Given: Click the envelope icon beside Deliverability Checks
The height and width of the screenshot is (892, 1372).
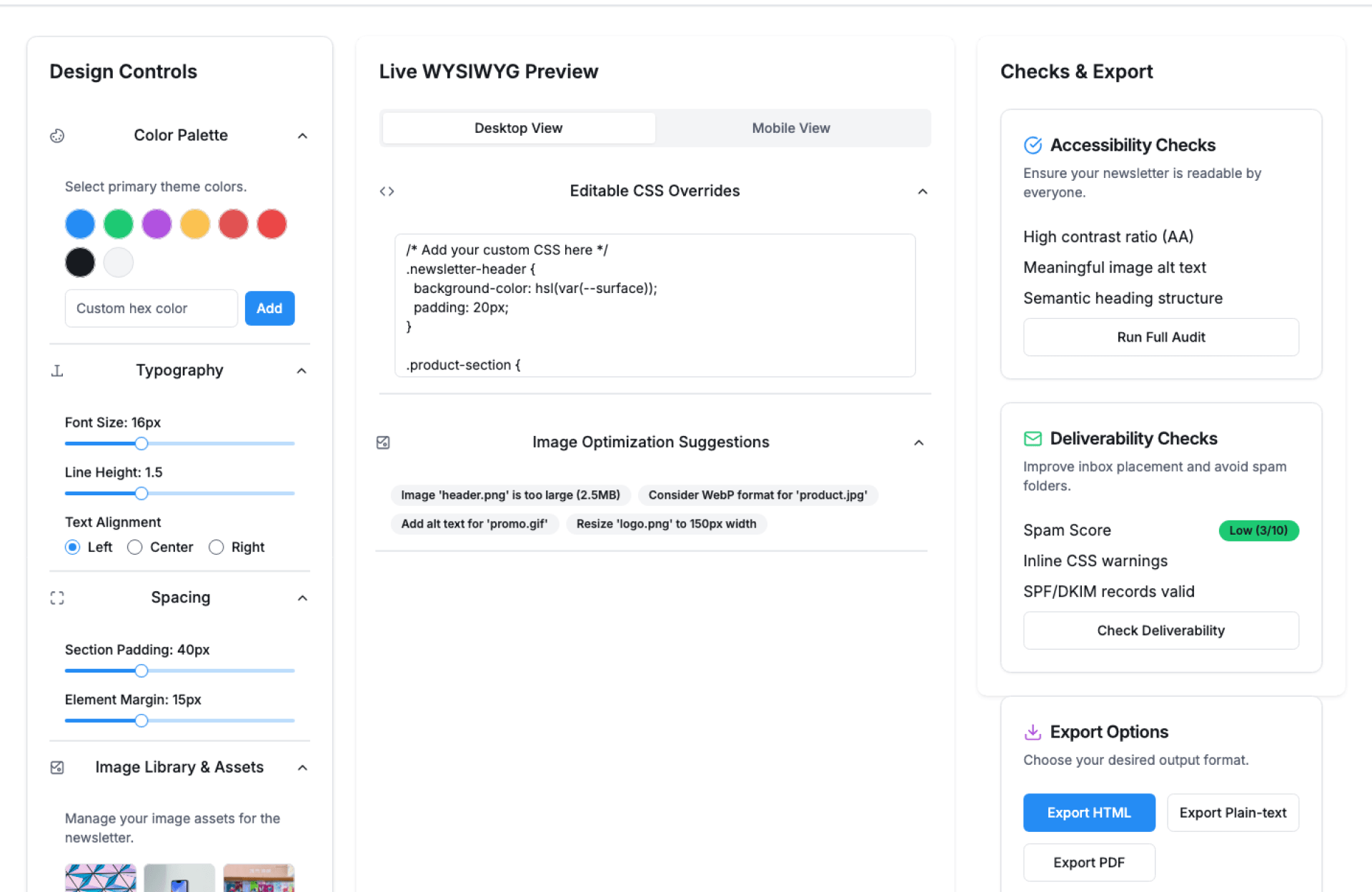Looking at the screenshot, I should click(1033, 439).
